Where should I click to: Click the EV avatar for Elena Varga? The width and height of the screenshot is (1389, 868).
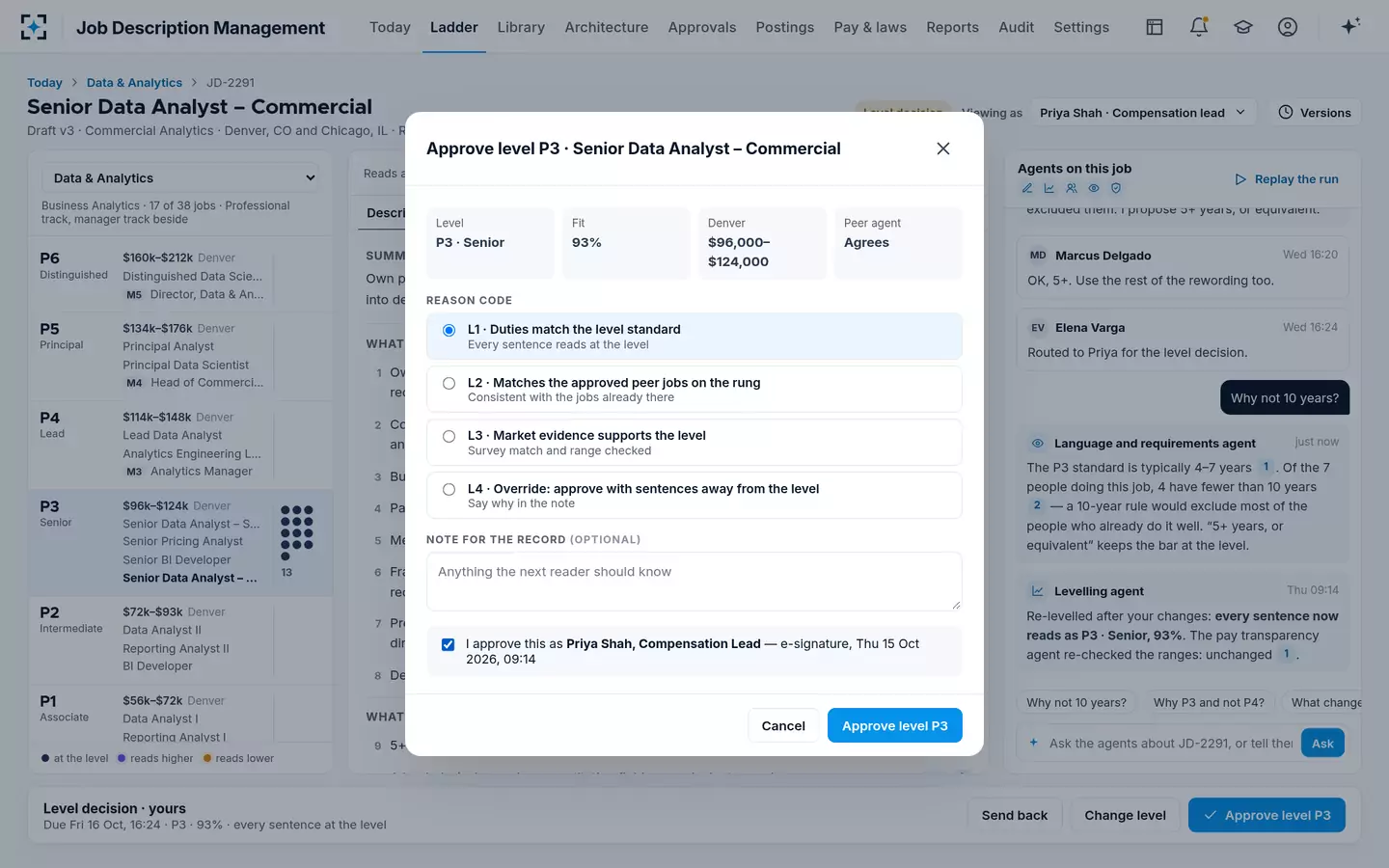point(1038,328)
